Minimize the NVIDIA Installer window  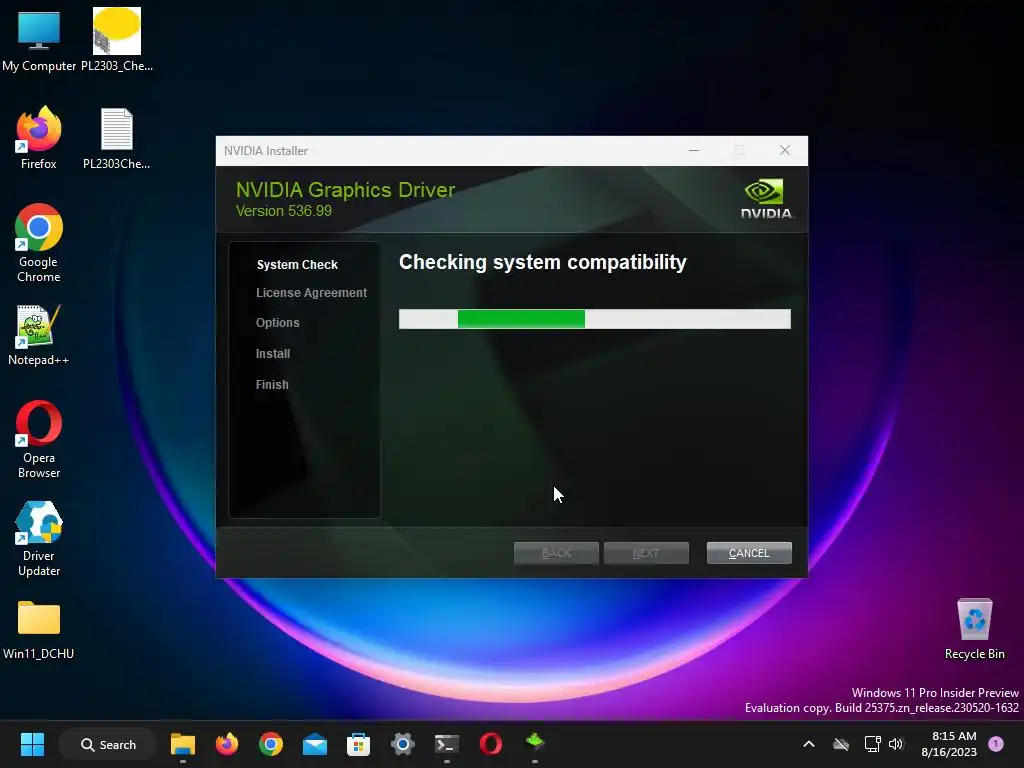pos(694,151)
